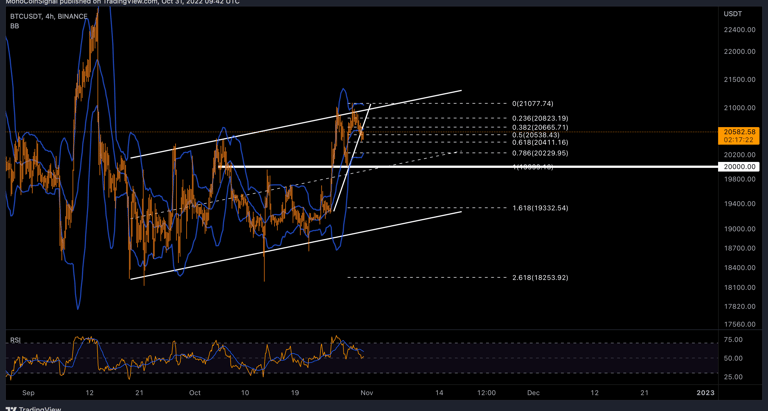768x411 pixels.
Task: Click the 10 date label on time axis
Action: [x=245, y=393]
